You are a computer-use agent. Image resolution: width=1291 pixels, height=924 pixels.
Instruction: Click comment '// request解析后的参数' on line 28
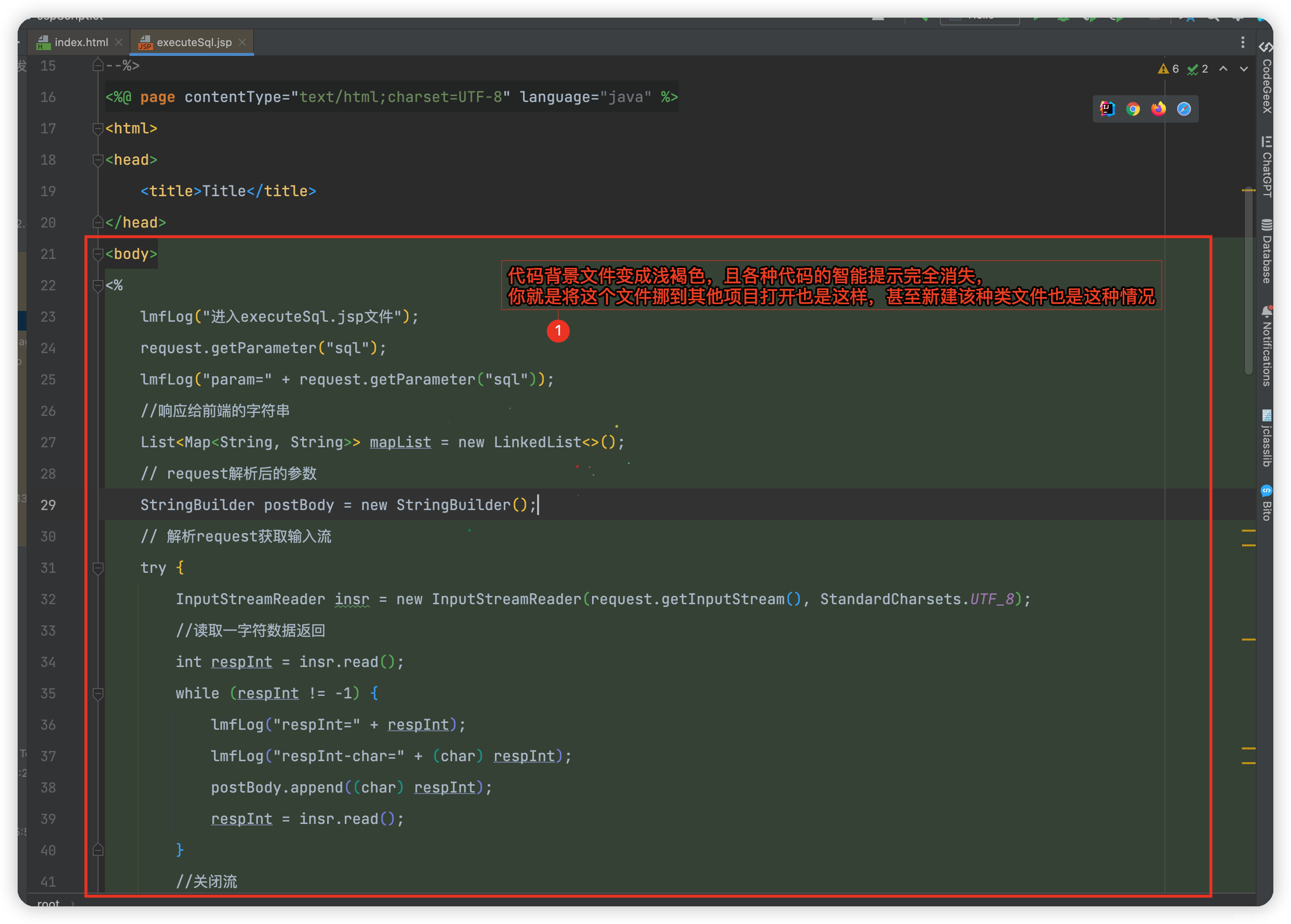tap(228, 474)
